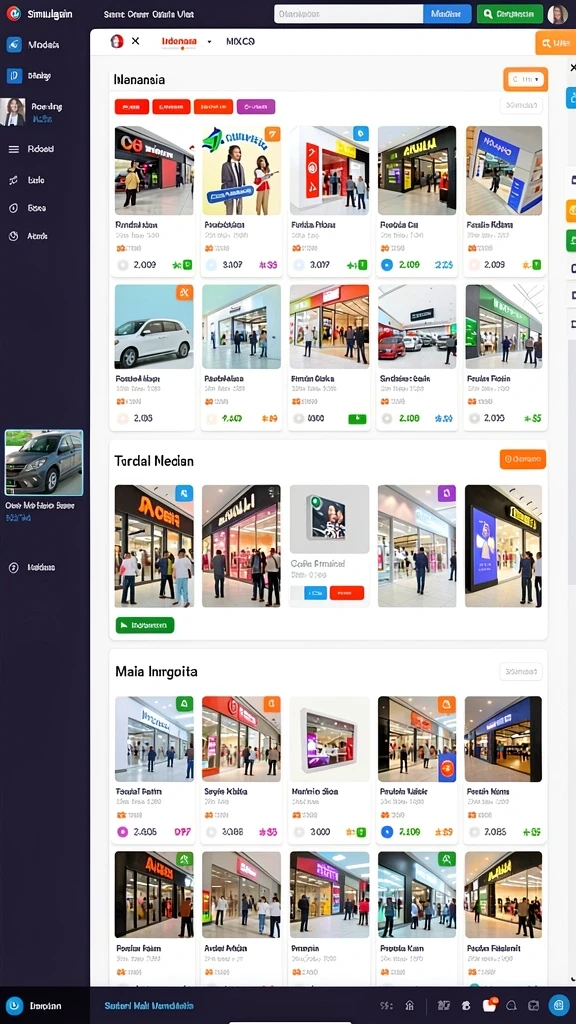Click the green button below Tordal Median cards
This screenshot has height=1024, width=576.
click(145, 625)
